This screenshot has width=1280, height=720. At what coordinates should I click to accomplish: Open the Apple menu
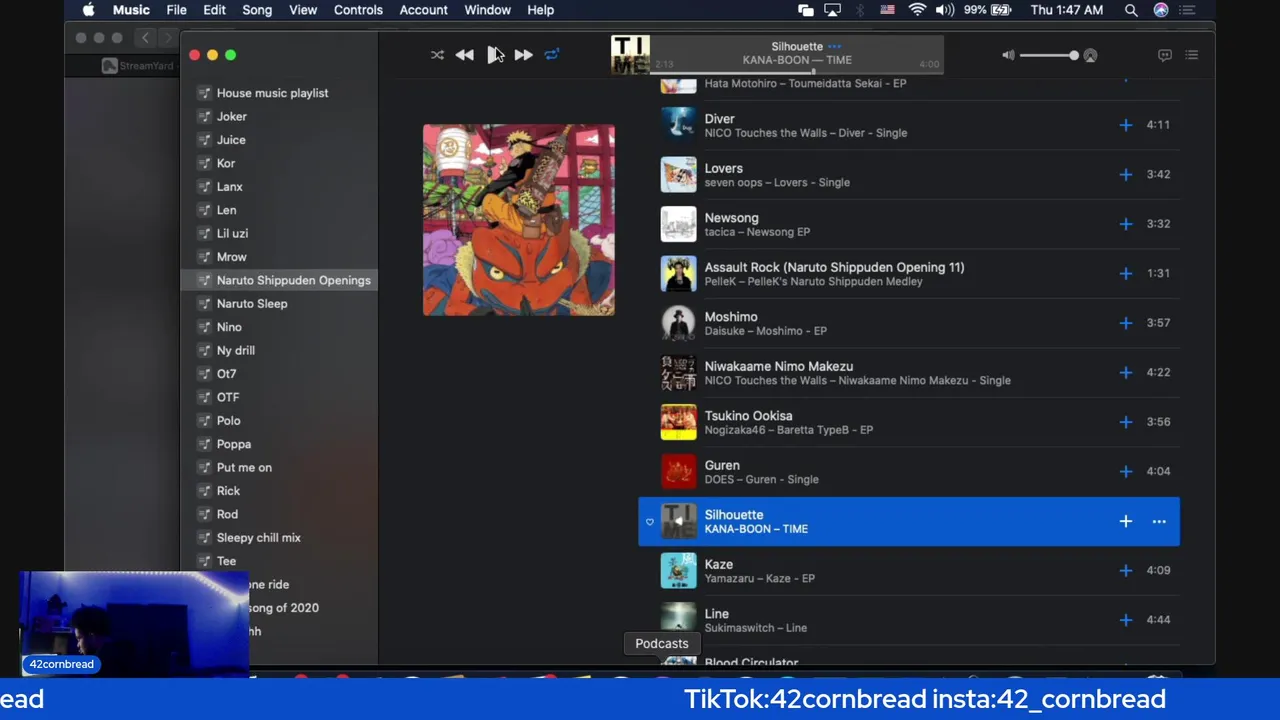(88, 10)
